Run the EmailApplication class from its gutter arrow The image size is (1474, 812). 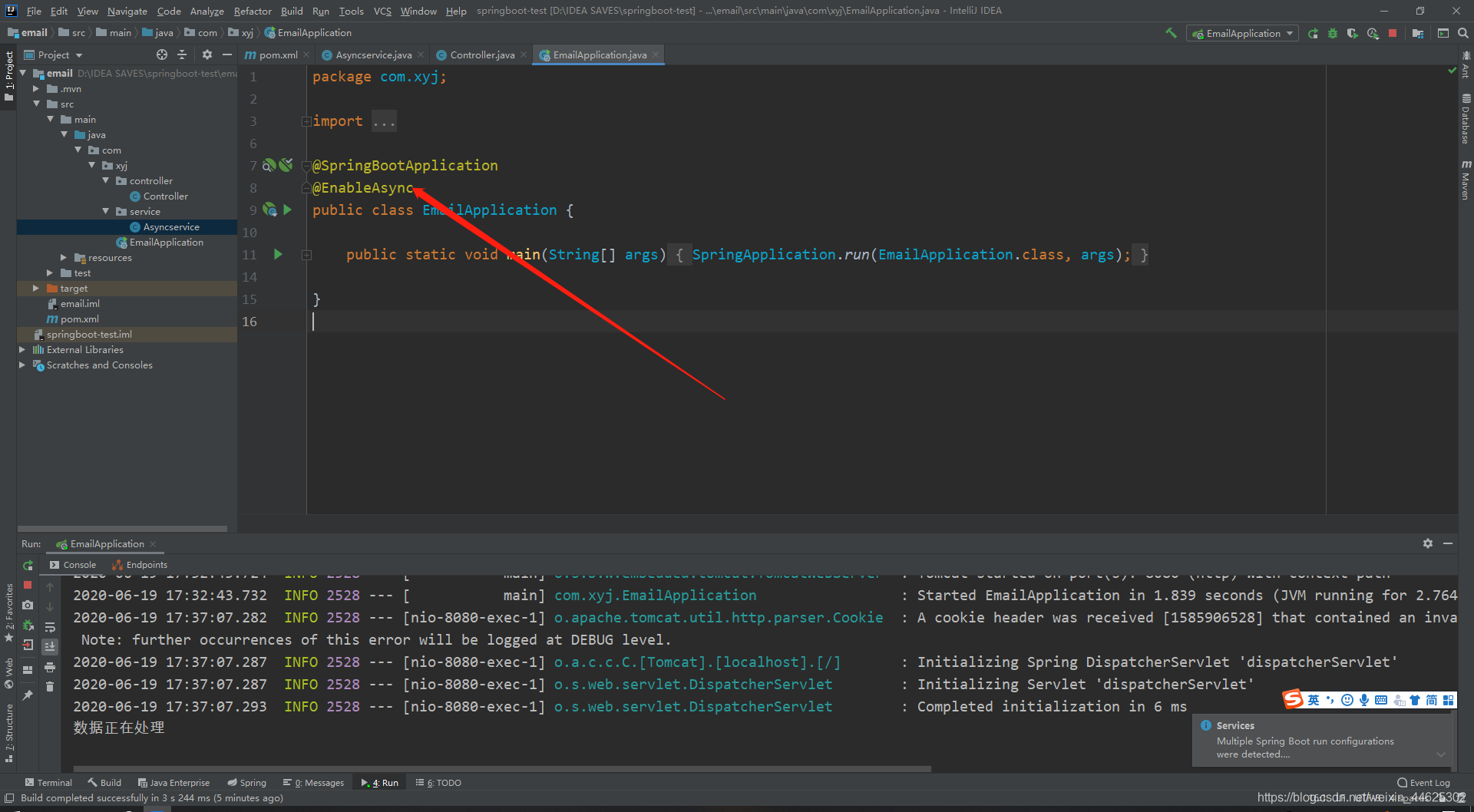click(x=287, y=210)
